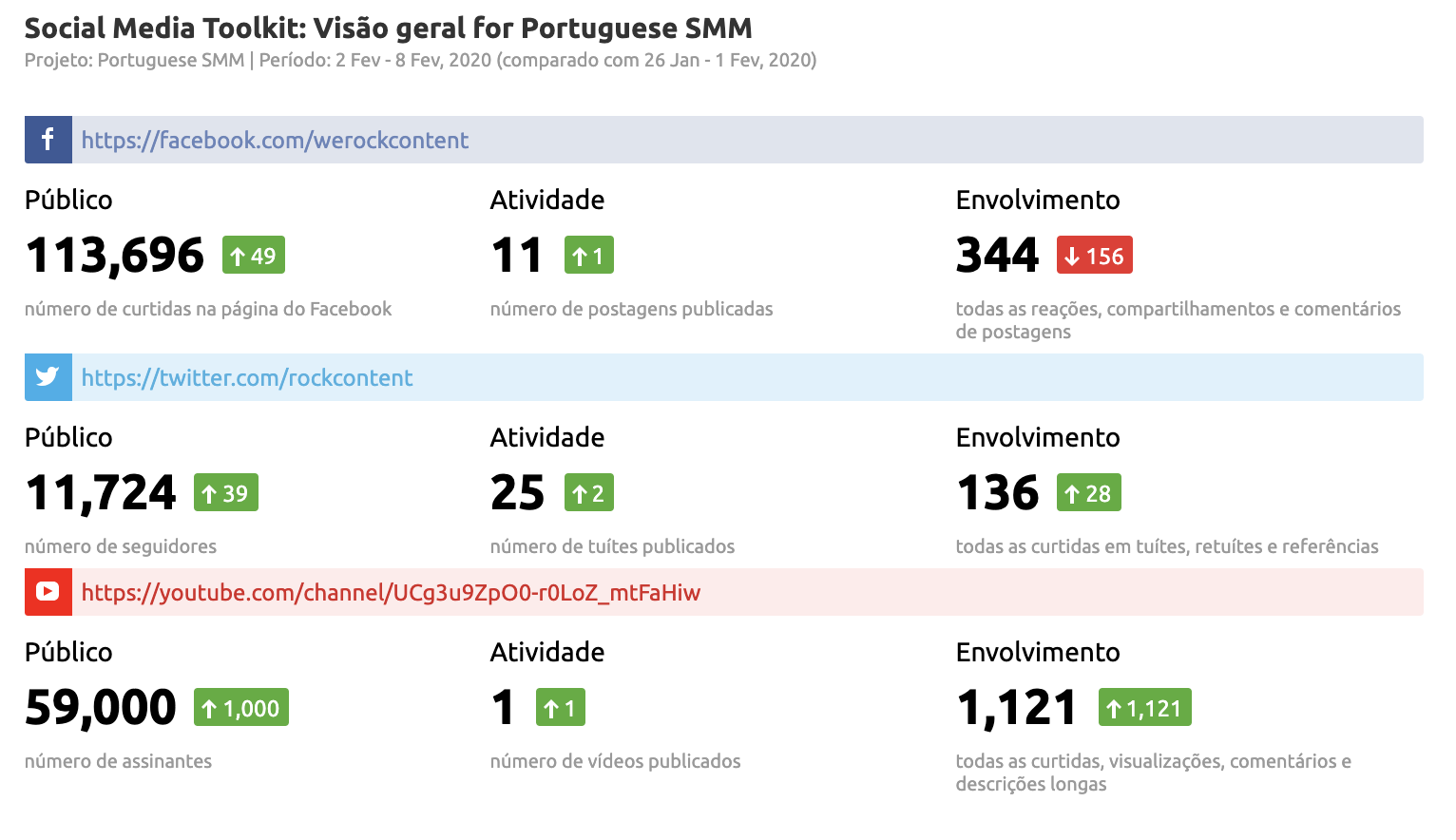Image resolution: width=1456 pixels, height=840 pixels.
Task: Click the Social Media Toolkit report title
Action: pyautogui.click(x=388, y=29)
